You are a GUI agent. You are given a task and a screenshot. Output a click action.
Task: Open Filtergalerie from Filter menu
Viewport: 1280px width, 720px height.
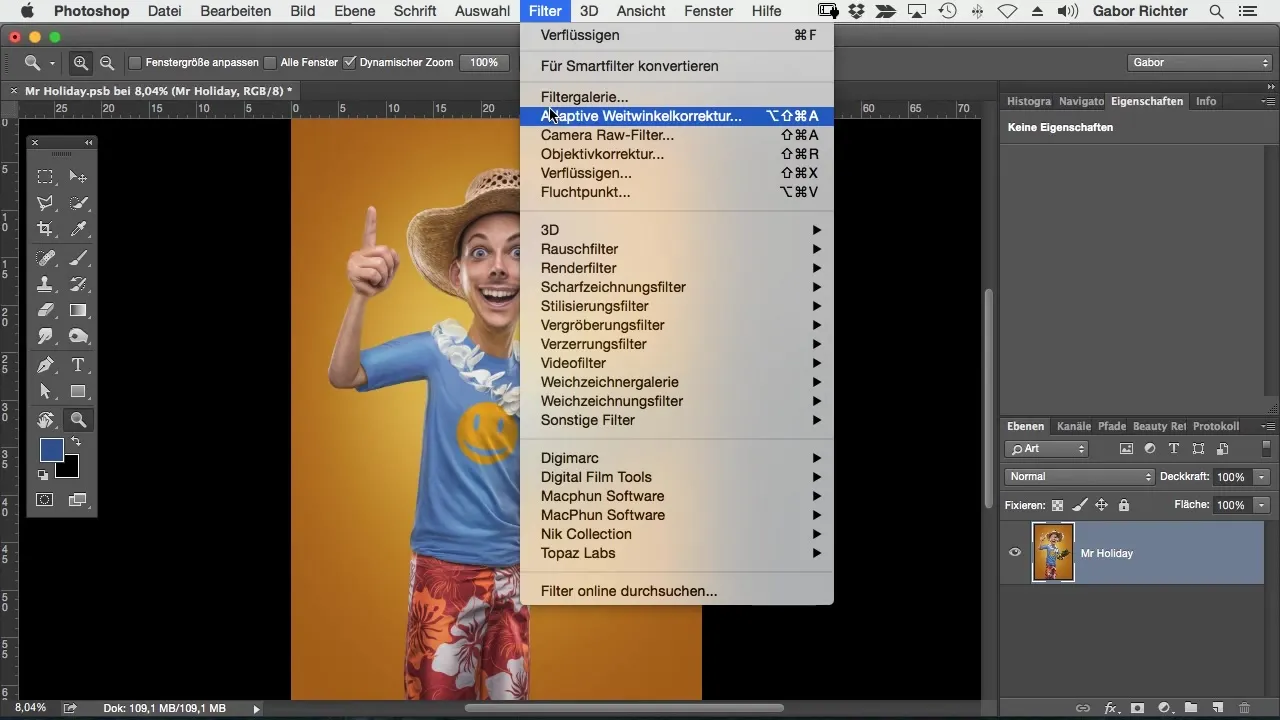(x=677, y=97)
